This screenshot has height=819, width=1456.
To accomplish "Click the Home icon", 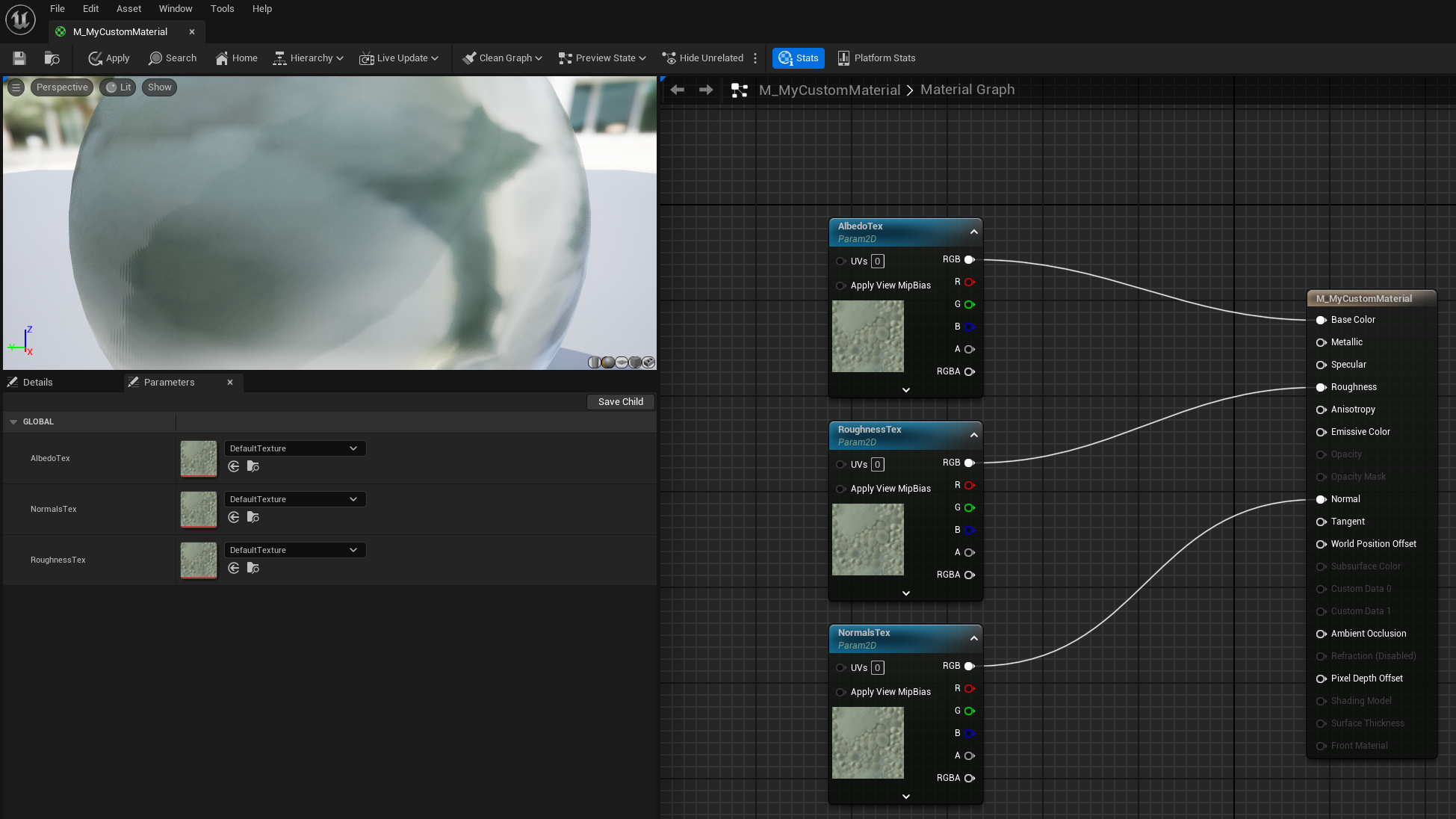I will pyautogui.click(x=236, y=58).
